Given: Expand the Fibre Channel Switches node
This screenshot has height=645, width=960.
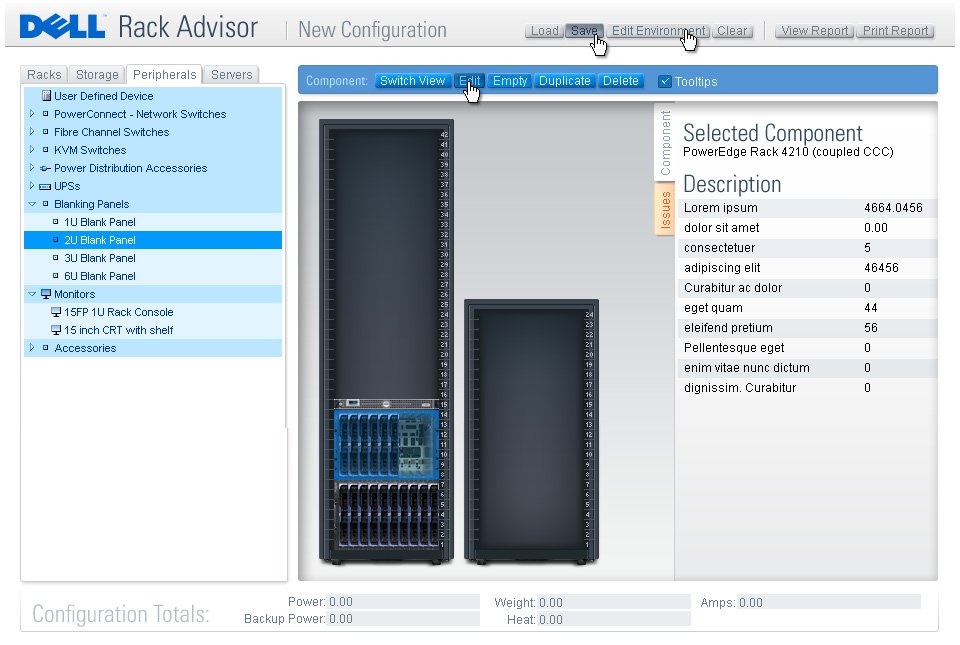Looking at the screenshot, I should pyautogui.click(x=32, y=132).
